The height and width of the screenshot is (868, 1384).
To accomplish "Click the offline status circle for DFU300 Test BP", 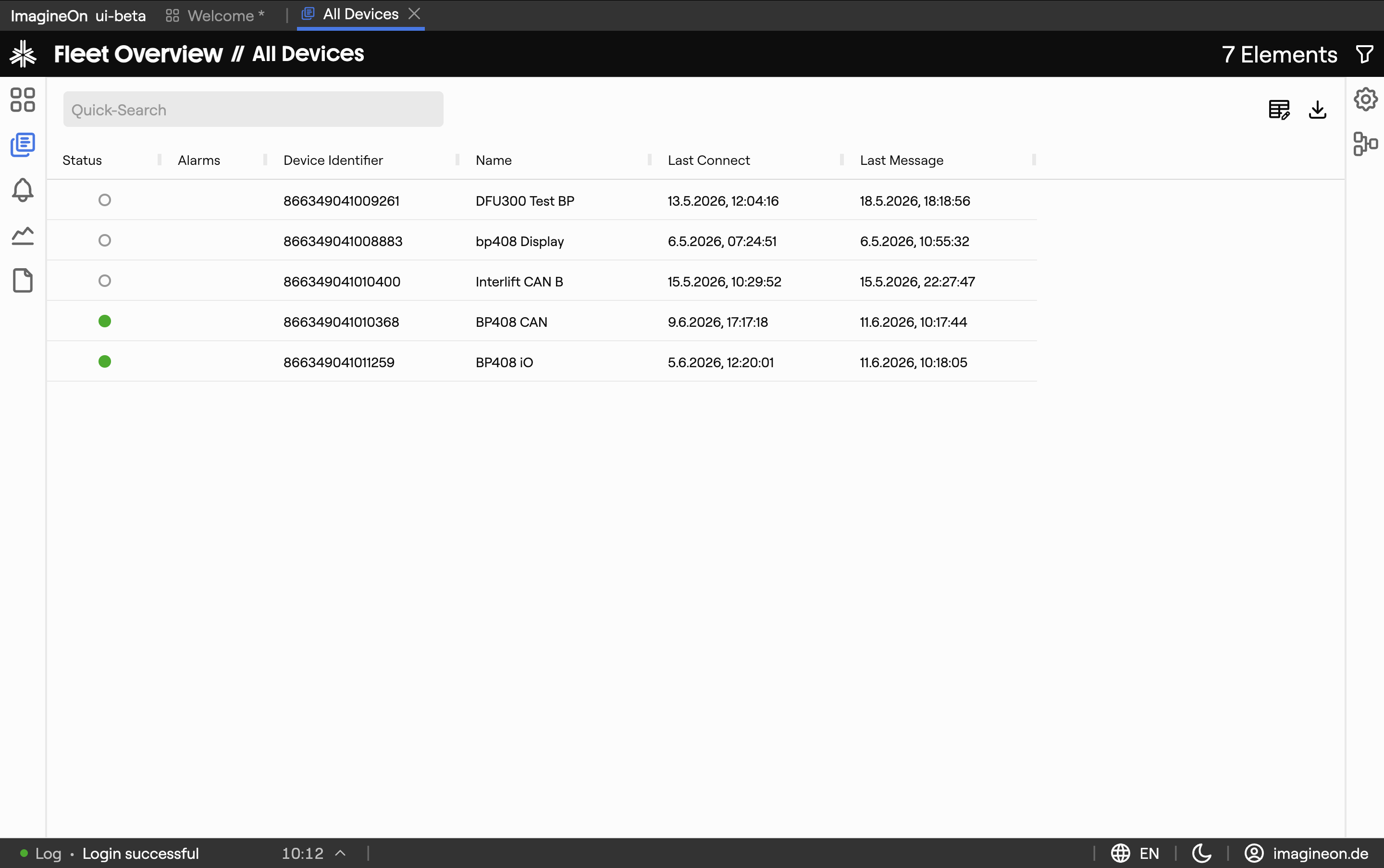I will (104, 200).
